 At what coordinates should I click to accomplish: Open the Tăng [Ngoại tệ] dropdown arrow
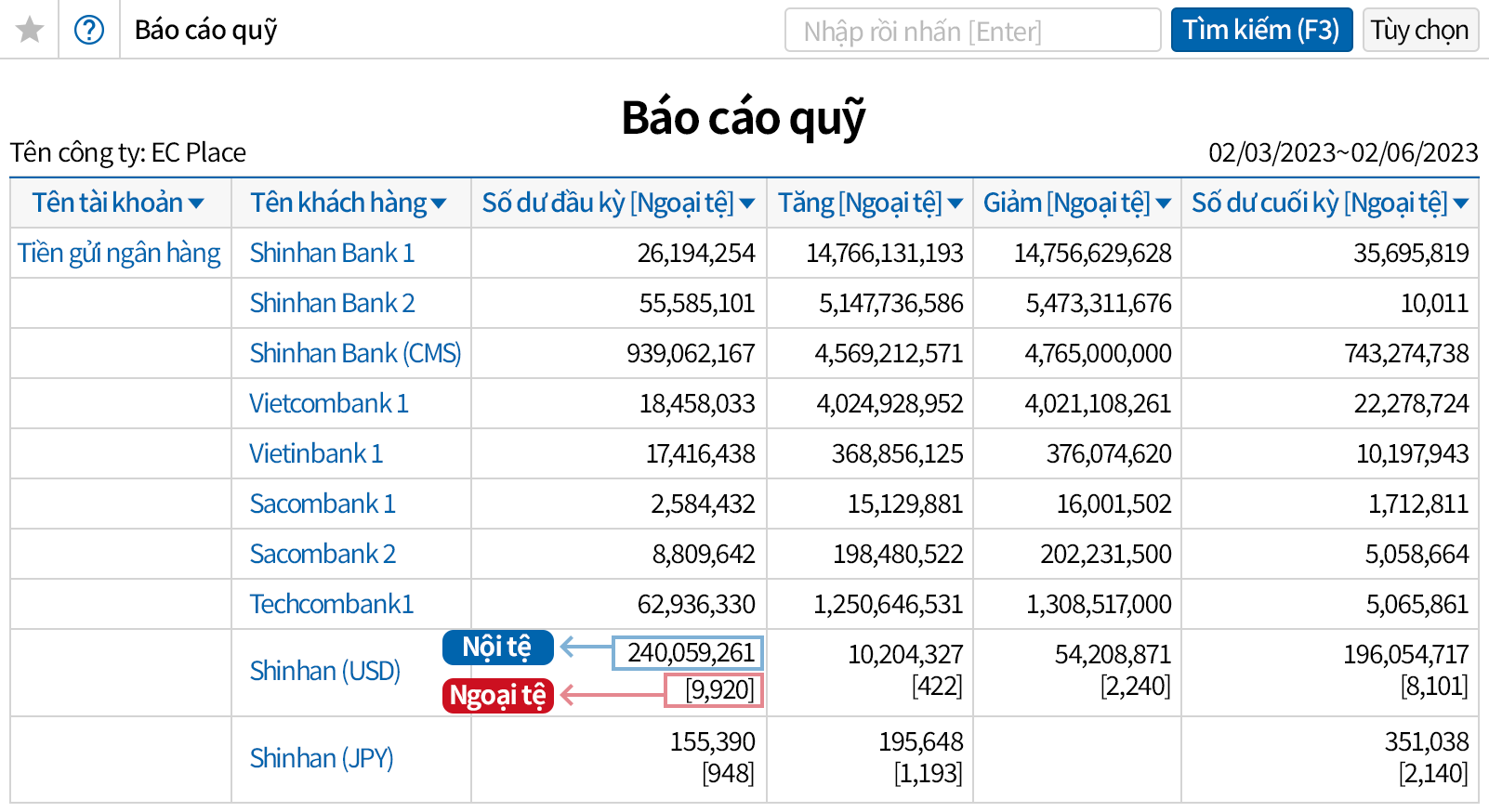(955, 203)
